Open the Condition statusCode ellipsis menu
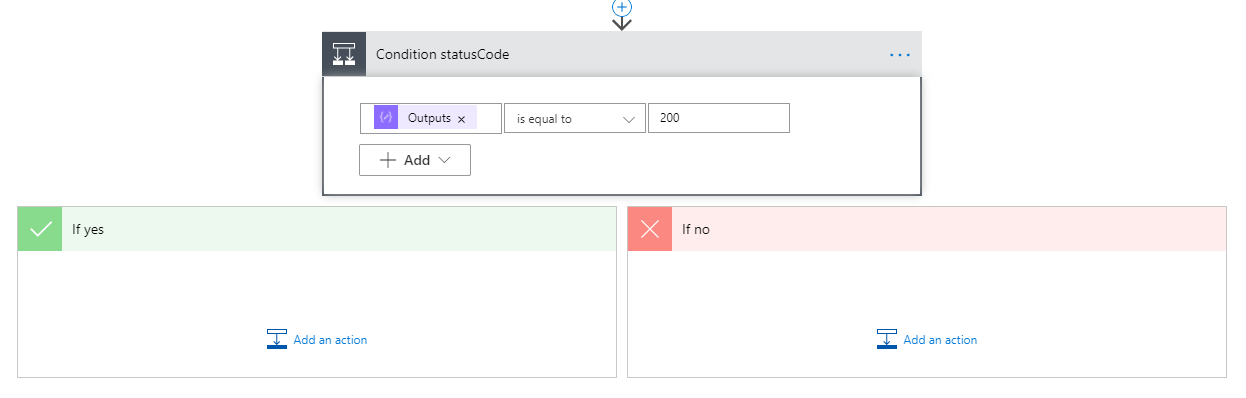The width and height of the screenshot is (1246, 398). (900, 55)
